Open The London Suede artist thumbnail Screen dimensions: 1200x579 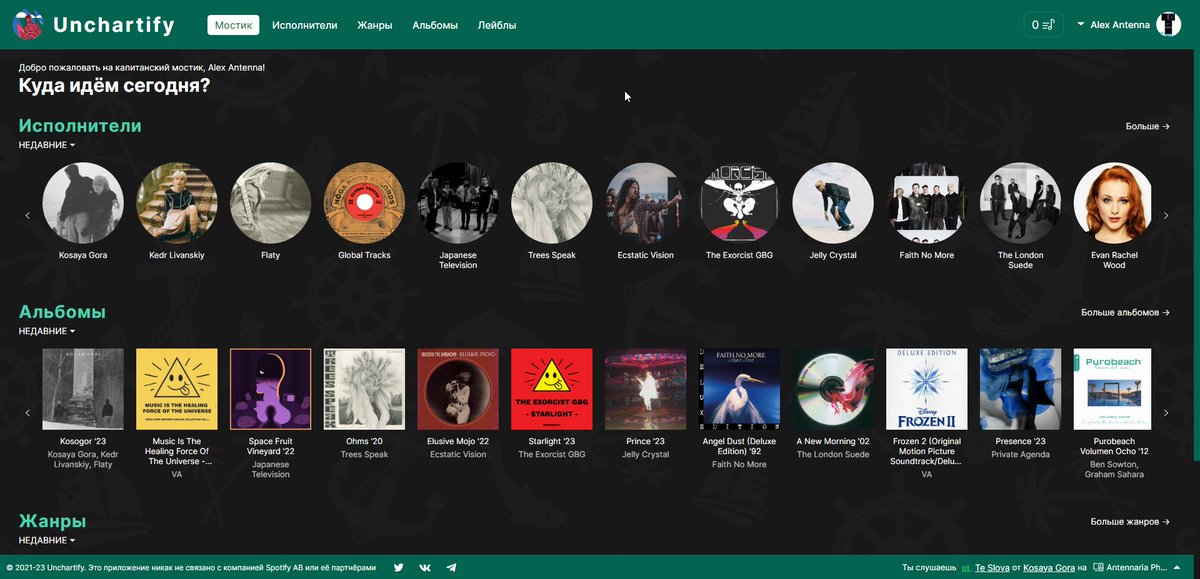pos(1021,203)
